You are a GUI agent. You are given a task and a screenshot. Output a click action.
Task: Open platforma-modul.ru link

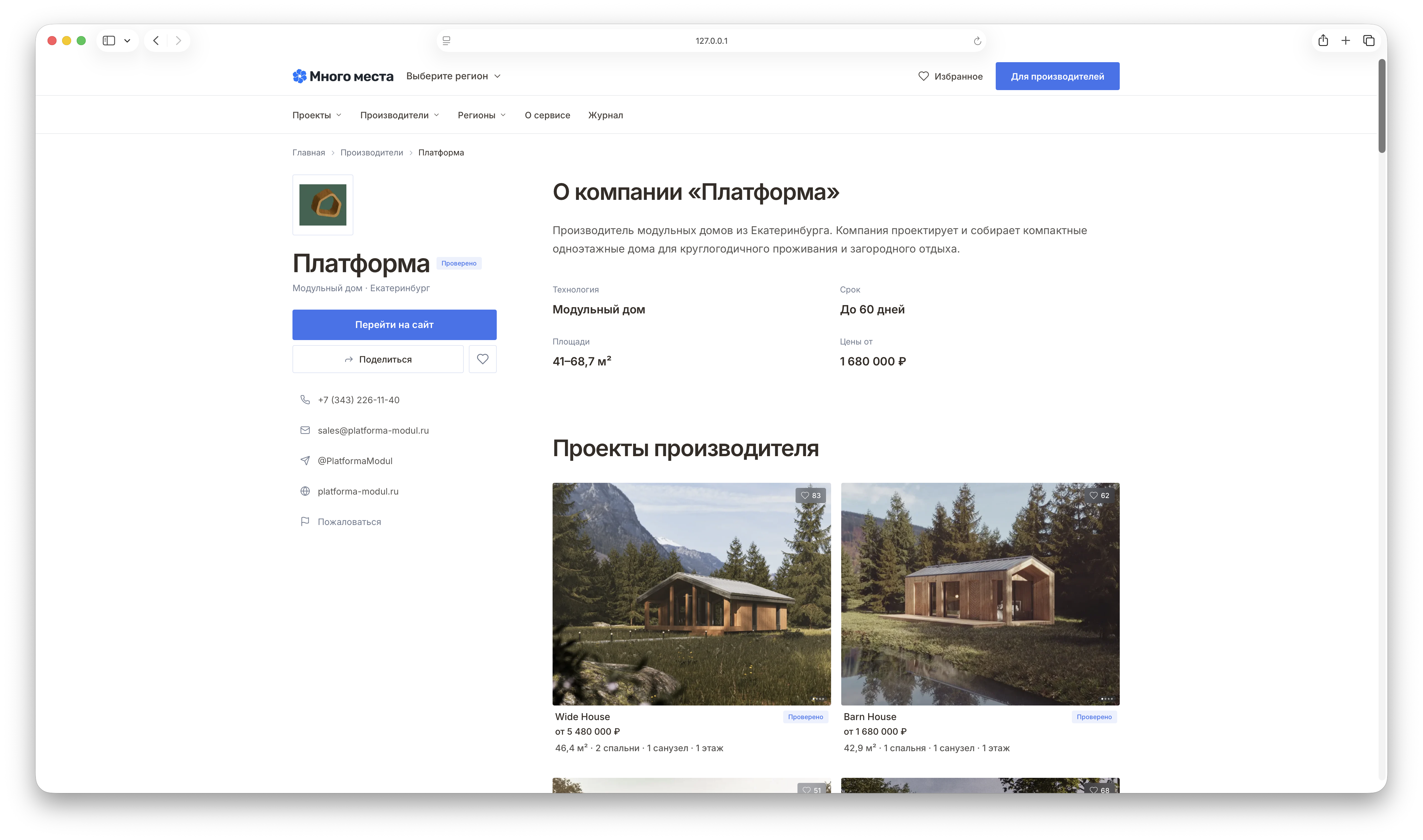click(358, 491)
